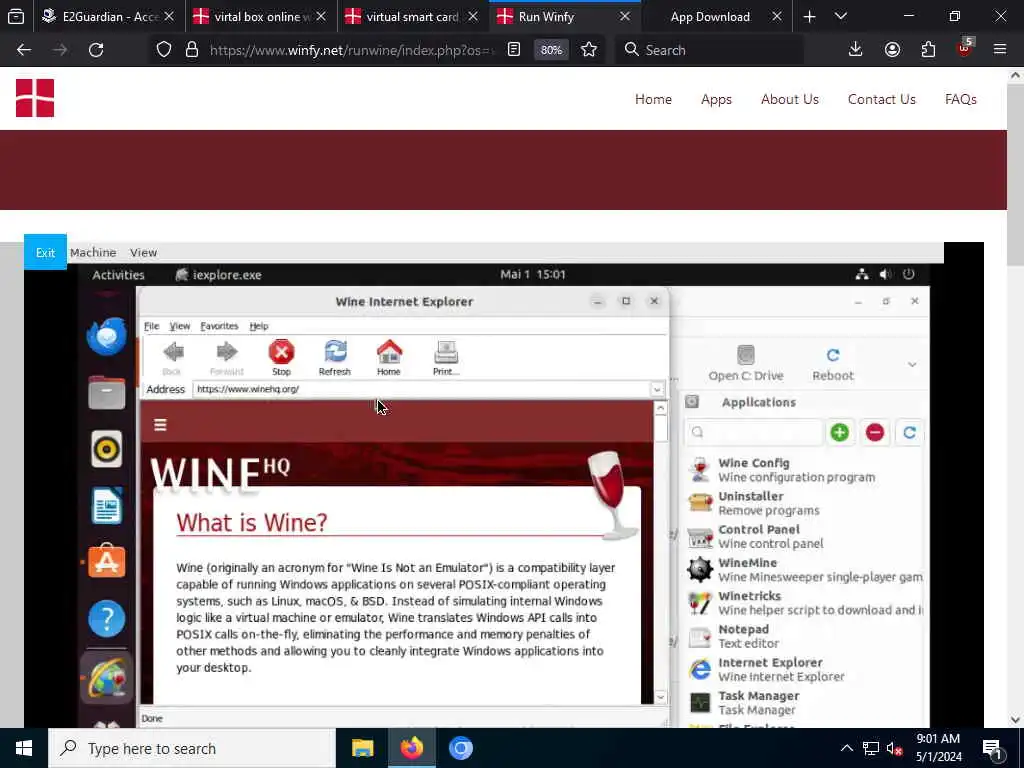
Task: Launch Internet Explorer from applications list
Action: [x=805, y=669]
